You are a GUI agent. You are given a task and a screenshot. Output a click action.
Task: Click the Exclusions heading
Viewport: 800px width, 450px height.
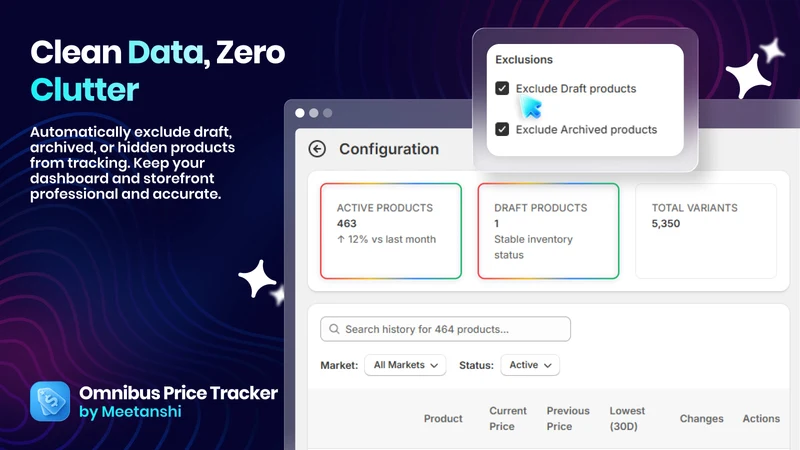524,60
